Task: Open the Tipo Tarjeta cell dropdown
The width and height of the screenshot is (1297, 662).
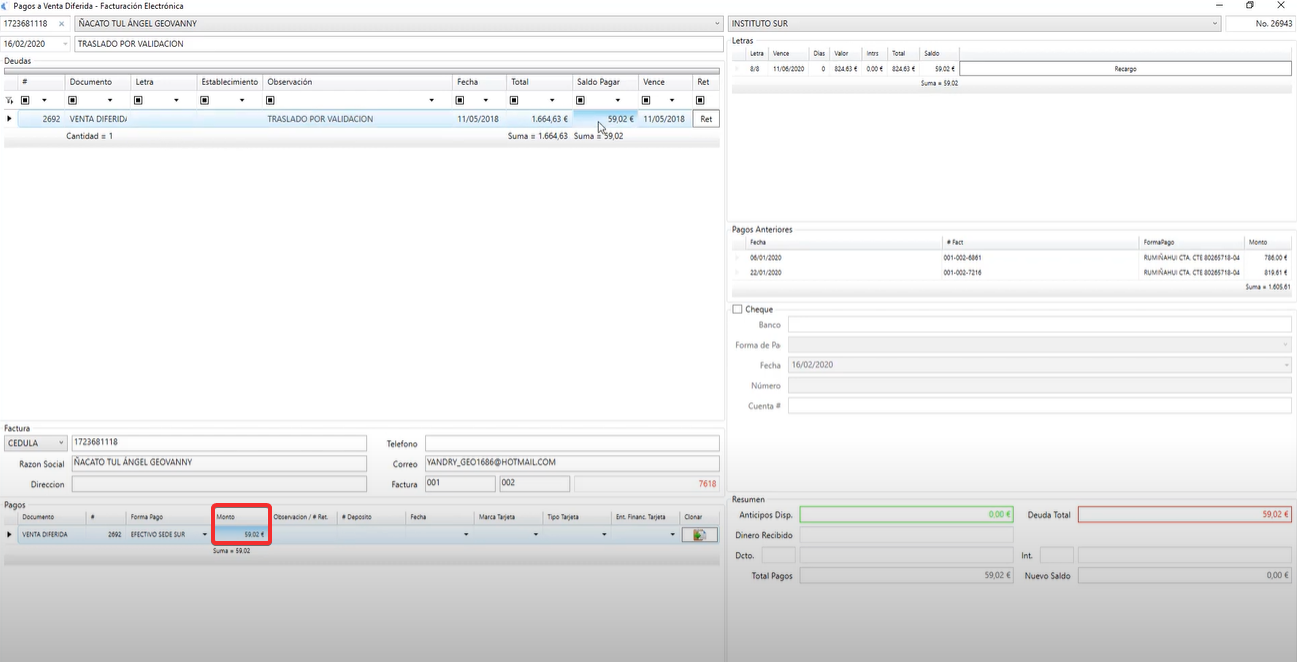Action: [604, 535]
